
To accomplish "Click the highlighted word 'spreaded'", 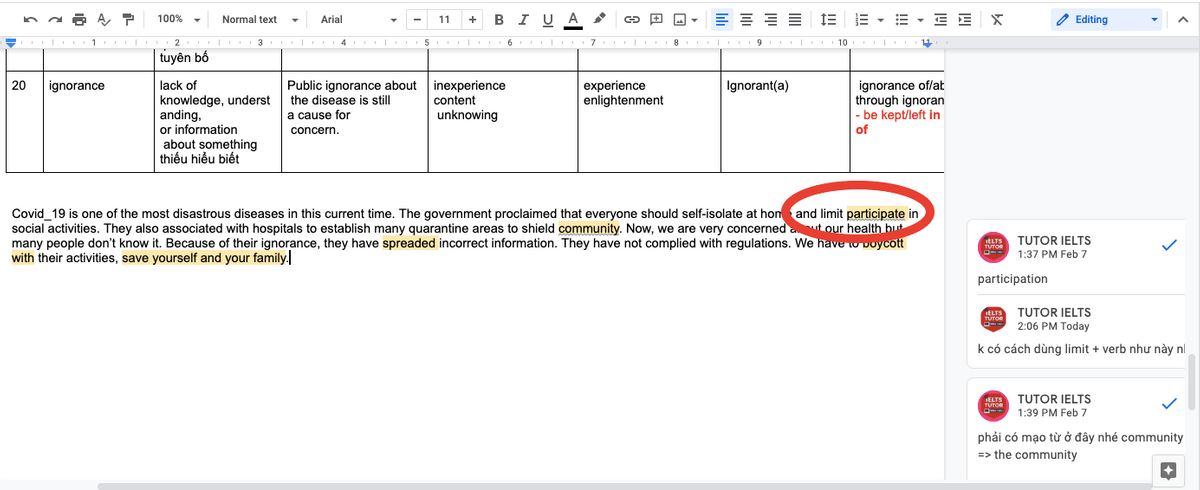I will click(x=410, y=243).
